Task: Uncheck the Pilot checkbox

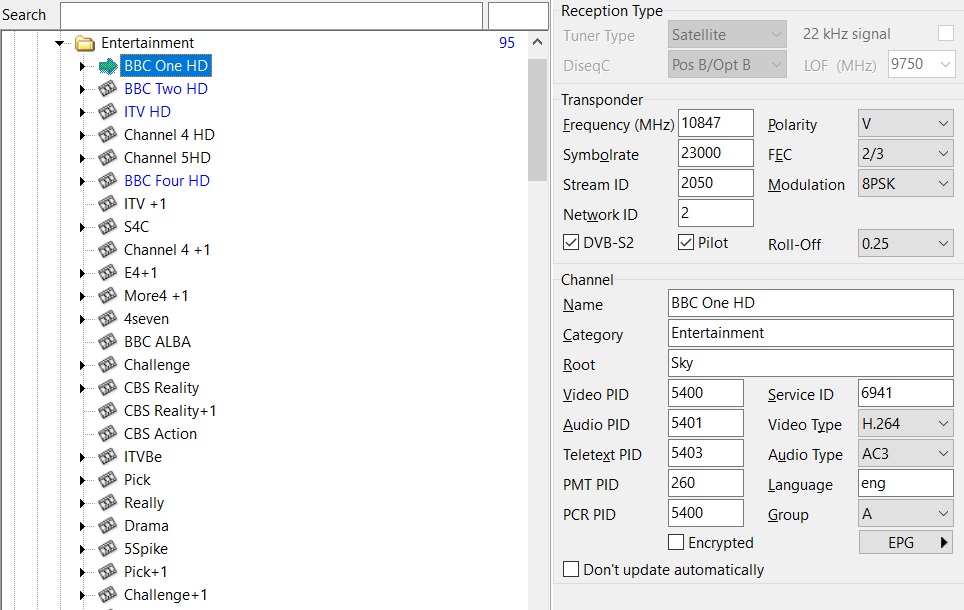Action: pos(685,243)
